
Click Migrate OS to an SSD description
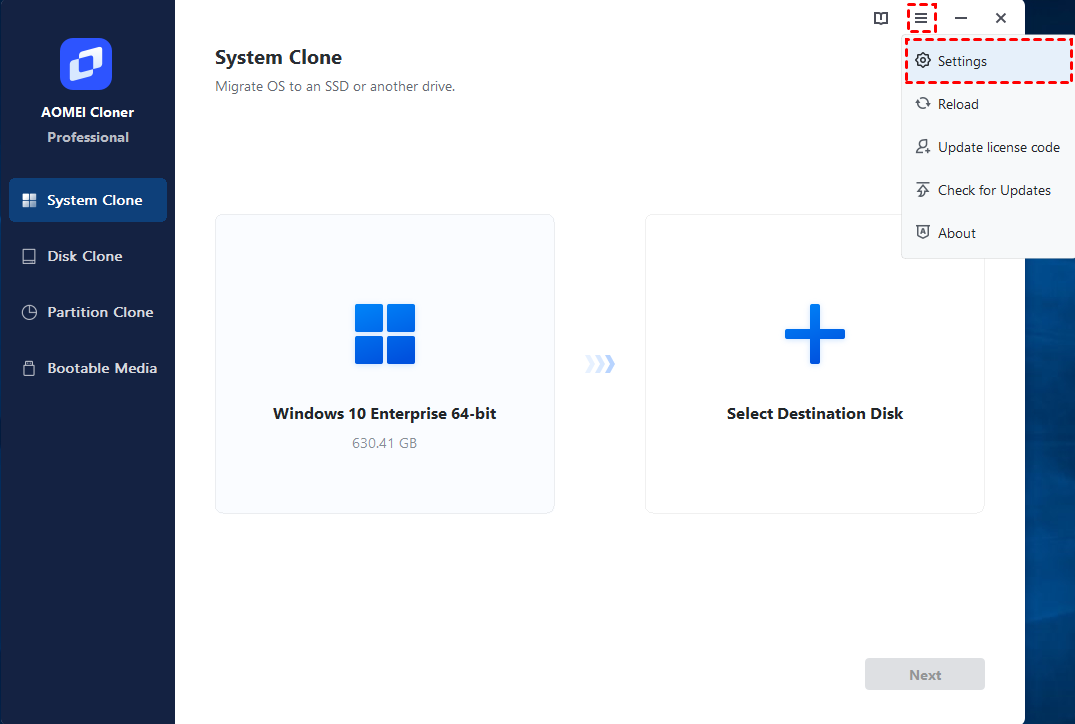(x=335, y=86)
